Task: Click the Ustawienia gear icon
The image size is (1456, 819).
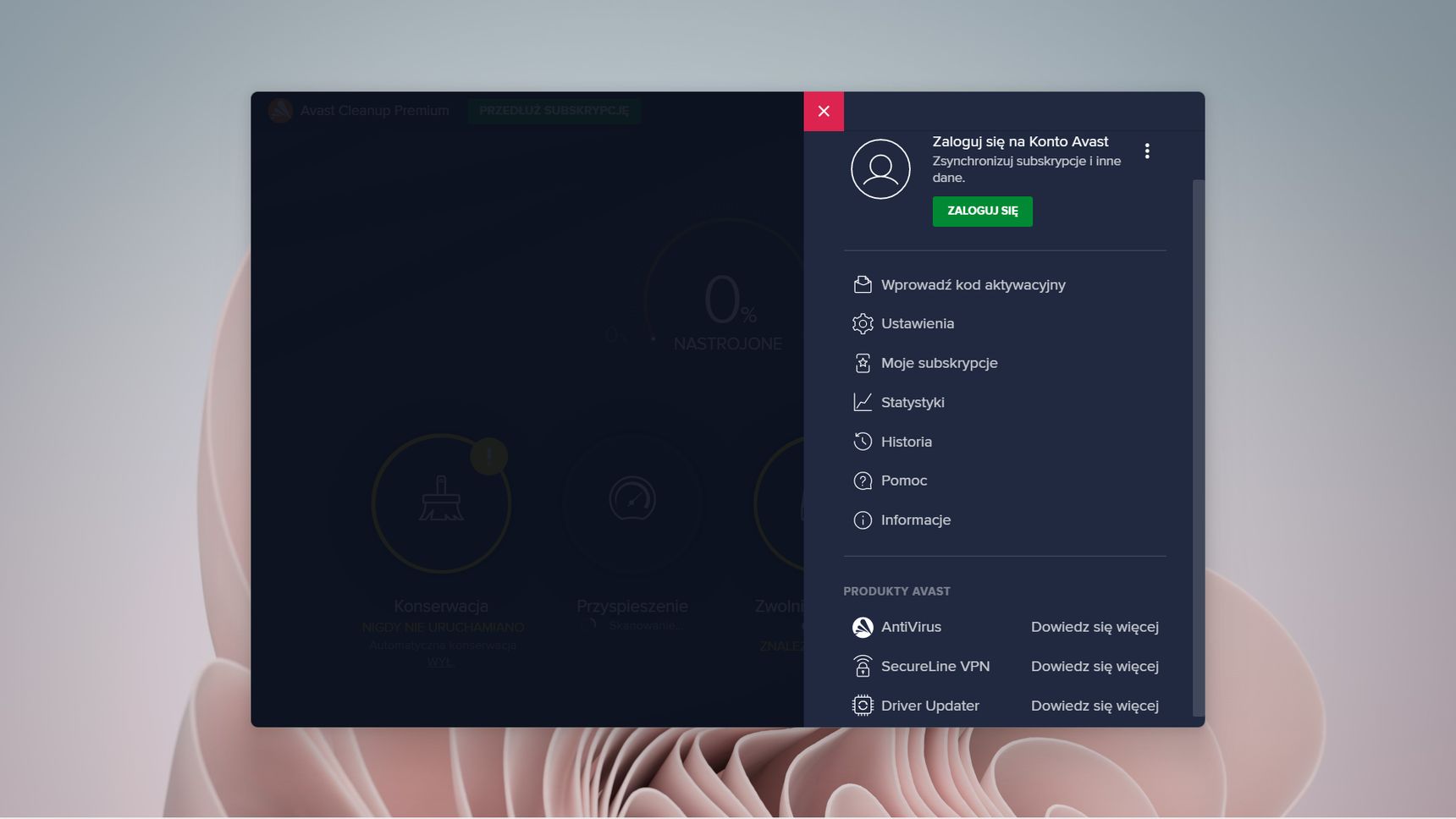Action: click(x=863, y=323)
